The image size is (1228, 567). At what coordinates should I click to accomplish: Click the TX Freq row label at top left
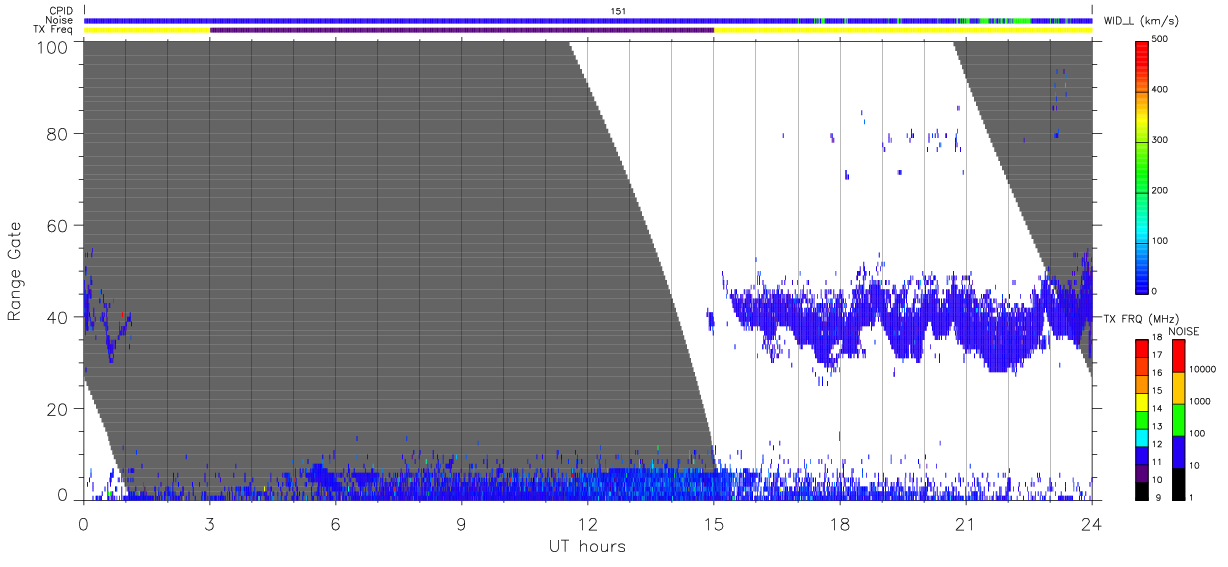pos(53,29)
